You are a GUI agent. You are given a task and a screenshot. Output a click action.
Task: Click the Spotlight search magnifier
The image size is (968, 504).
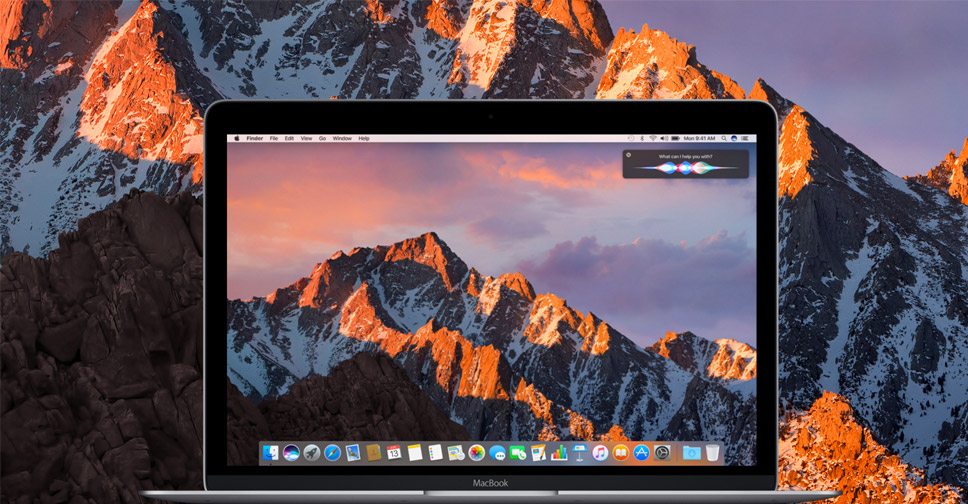[723, 138]
